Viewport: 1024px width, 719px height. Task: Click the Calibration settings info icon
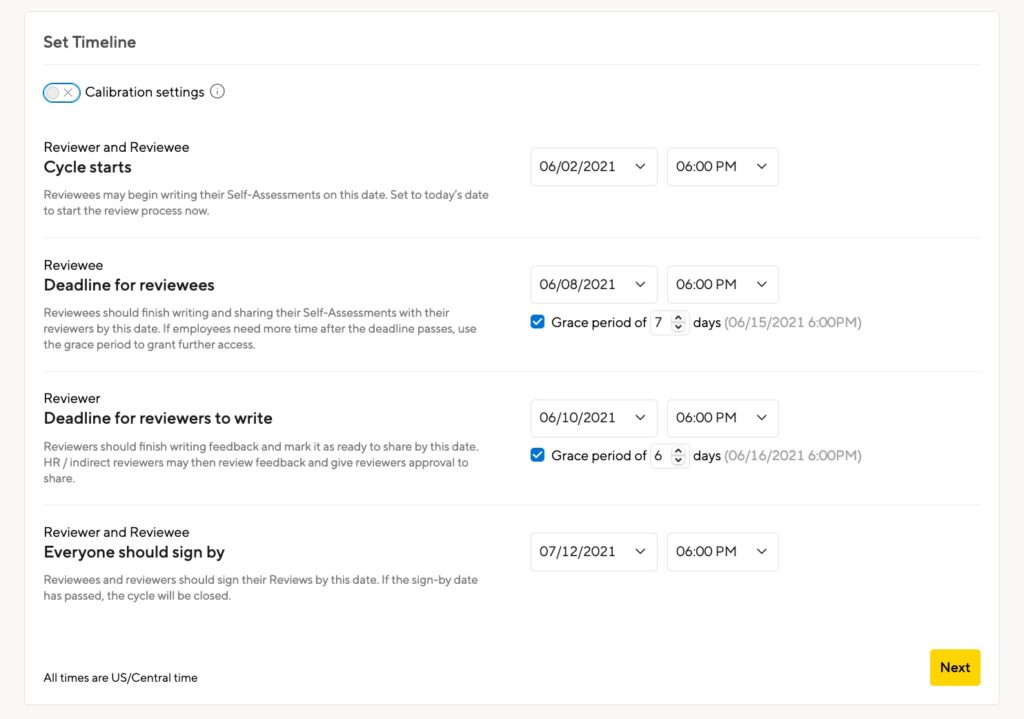[217, 91]
